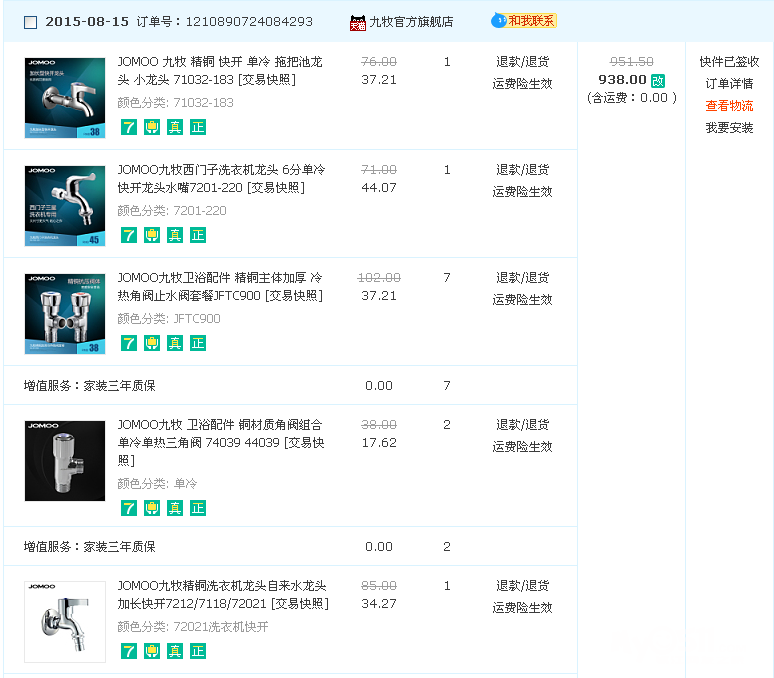The image size is (774, 678).
Task: Click the 正 authentic icon for JFTC900
Action: (x=198, y=343)
